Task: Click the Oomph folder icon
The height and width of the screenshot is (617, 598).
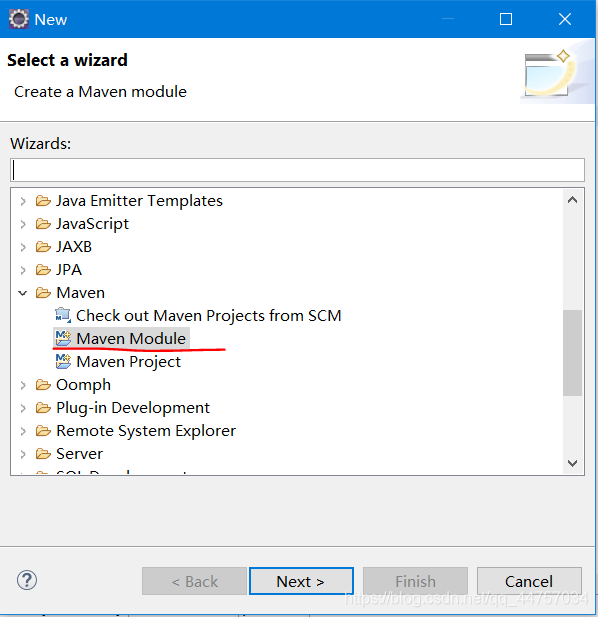Action: click(x=43, y=384)
